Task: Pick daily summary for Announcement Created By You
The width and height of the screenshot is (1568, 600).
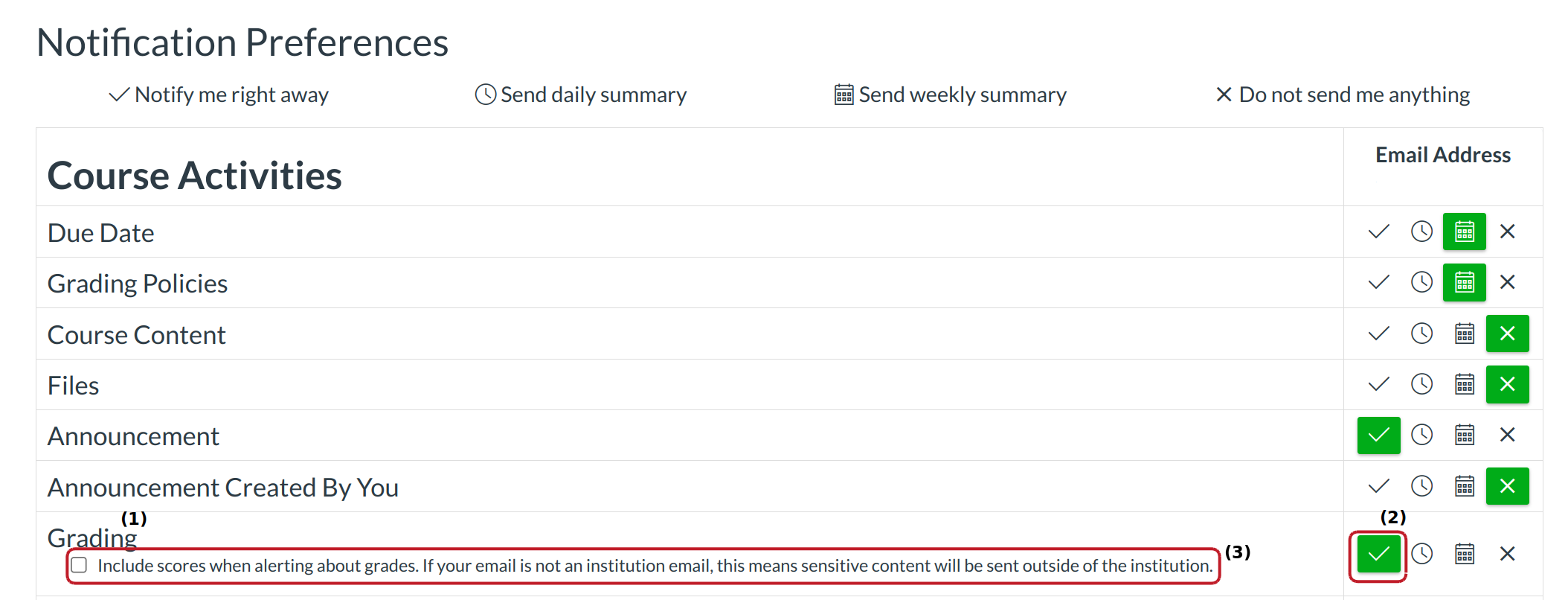Action: click(x=1421, y=486)
